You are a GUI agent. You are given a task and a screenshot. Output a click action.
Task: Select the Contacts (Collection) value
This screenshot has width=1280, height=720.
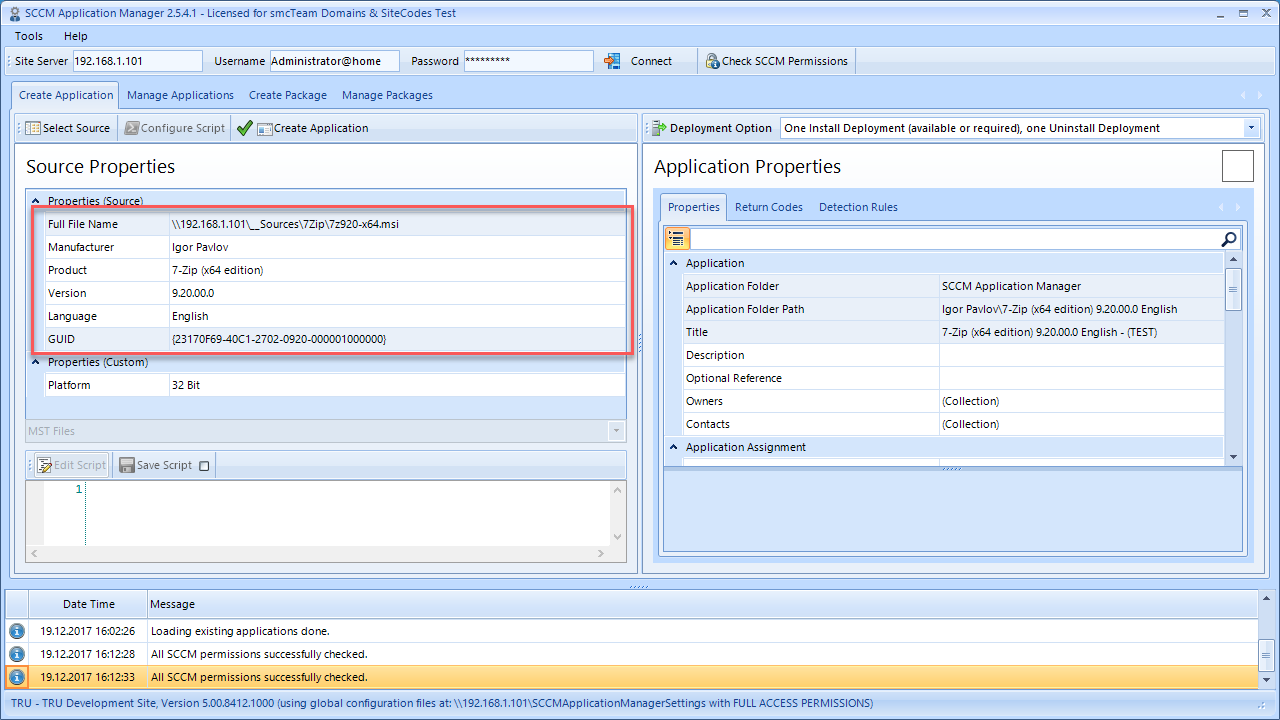pos(970,424)
